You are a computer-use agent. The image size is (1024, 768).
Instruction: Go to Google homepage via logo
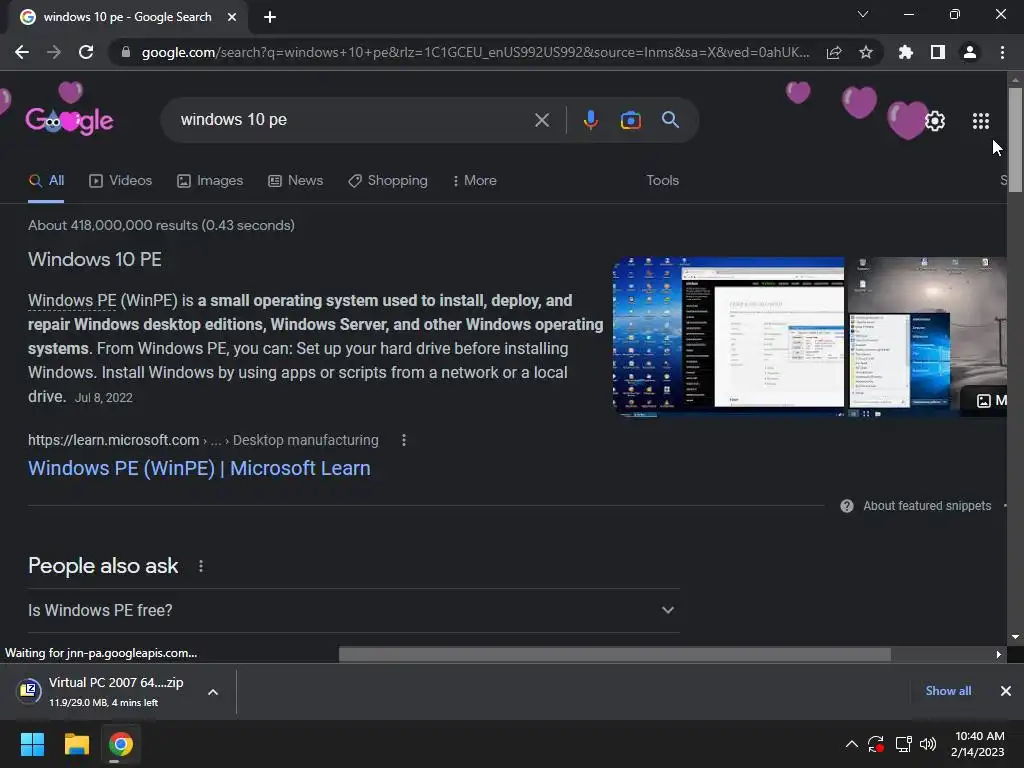coord(69,120)
